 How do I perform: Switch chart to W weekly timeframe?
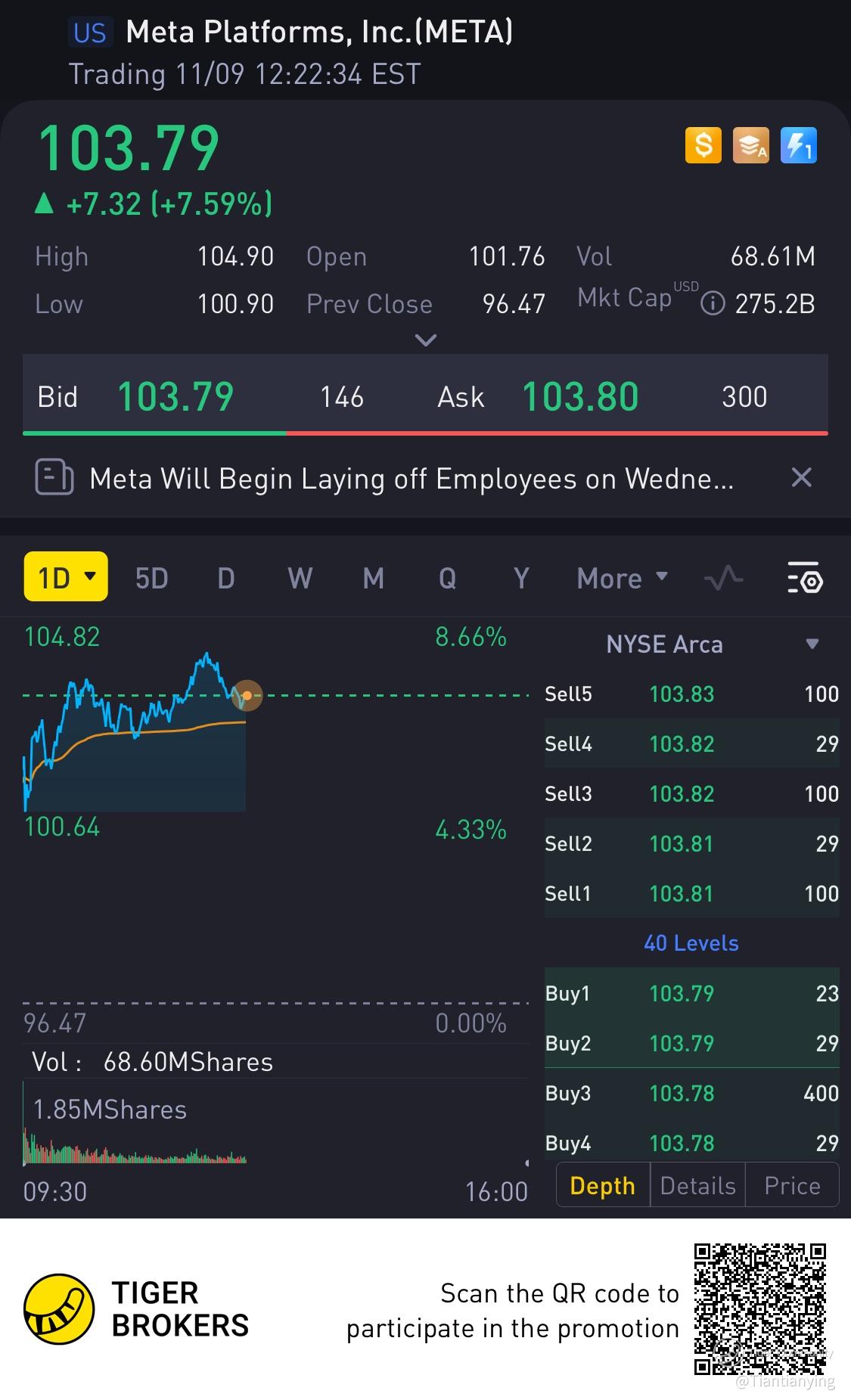coord(300,579)
